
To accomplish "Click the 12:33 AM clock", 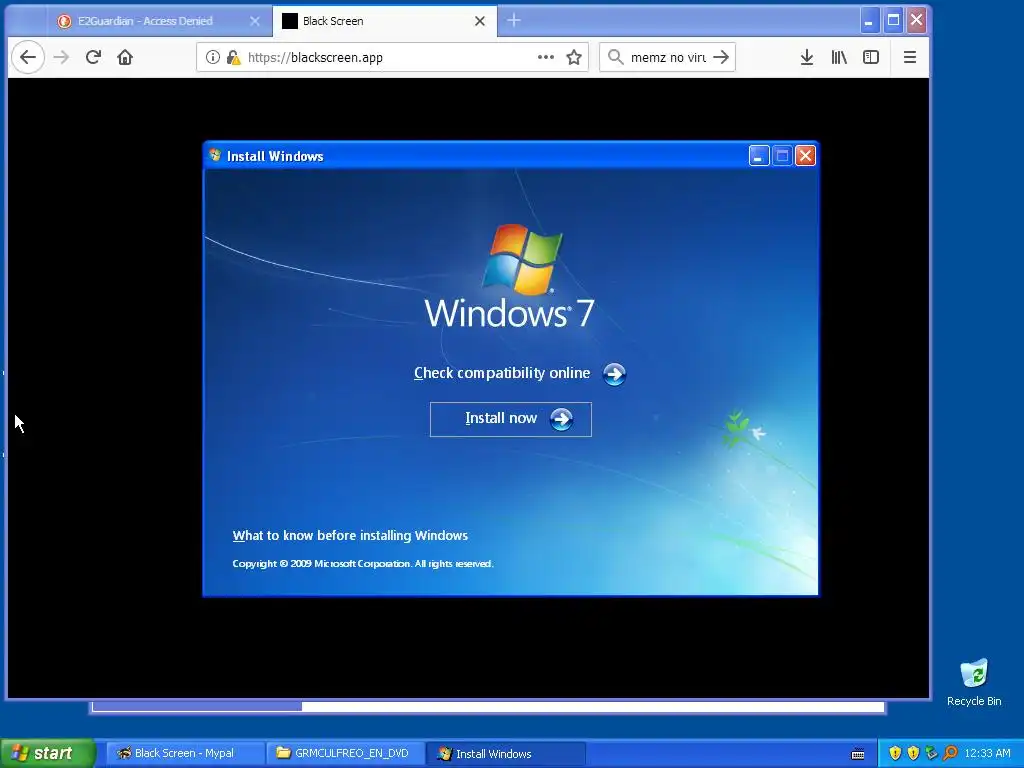I will point(987,753).
